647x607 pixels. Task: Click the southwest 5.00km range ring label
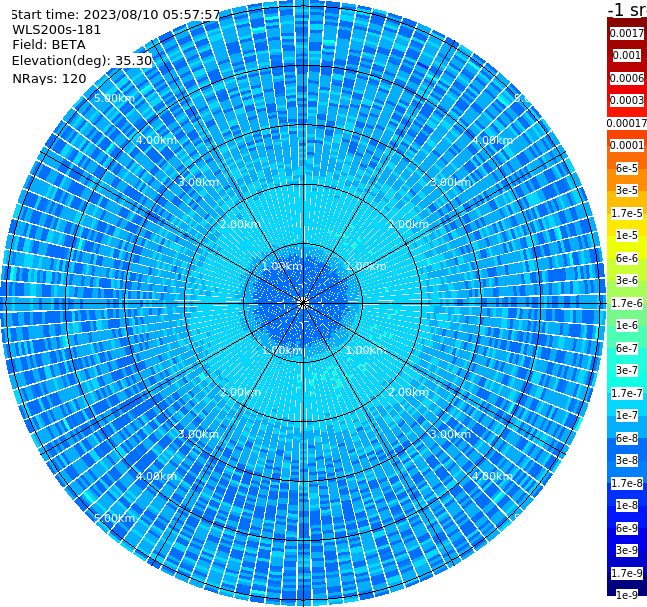tap(114, 518)
